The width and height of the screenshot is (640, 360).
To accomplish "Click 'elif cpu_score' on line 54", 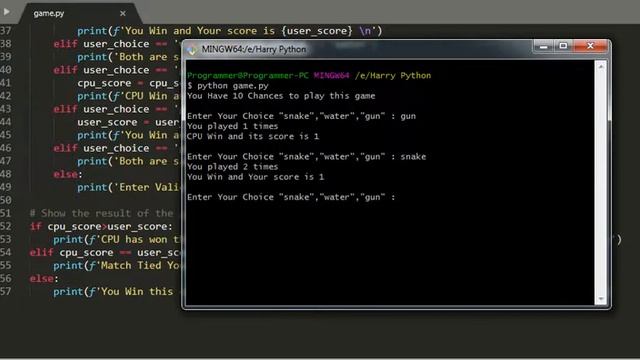I will pyautogui.click(x=71, y=253).
